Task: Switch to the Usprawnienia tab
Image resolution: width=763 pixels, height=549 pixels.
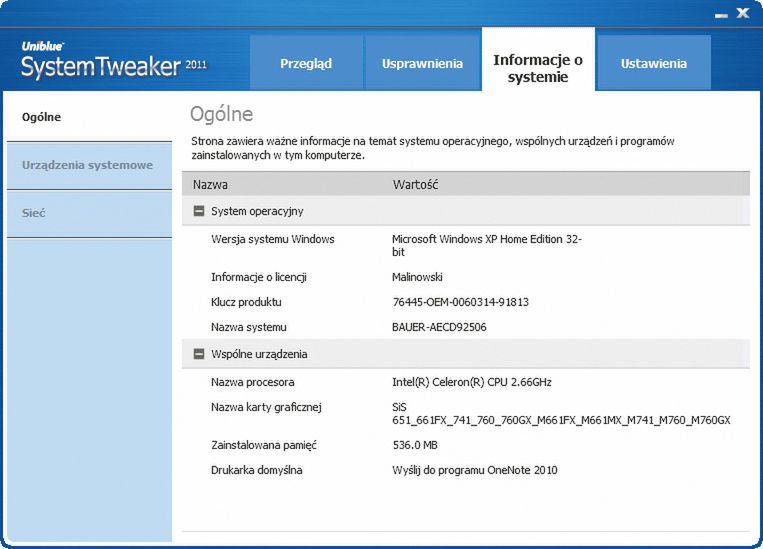Action: tap(422, 63)
